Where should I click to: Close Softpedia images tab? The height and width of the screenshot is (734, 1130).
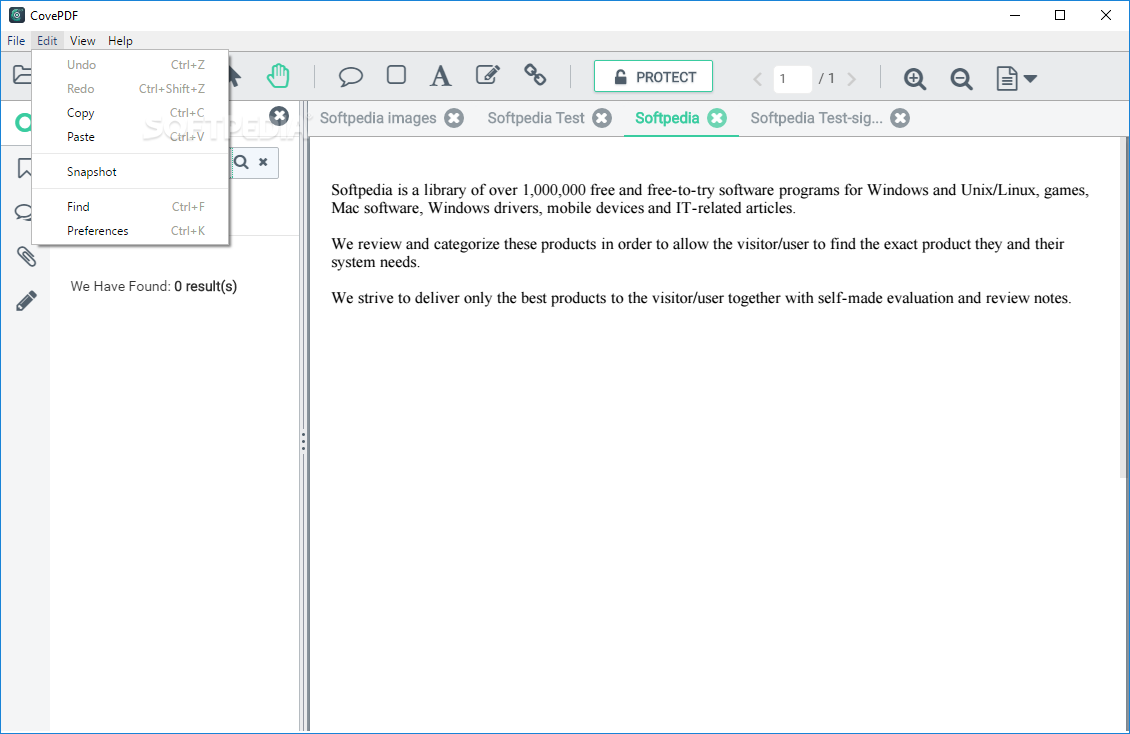point(454,118)
